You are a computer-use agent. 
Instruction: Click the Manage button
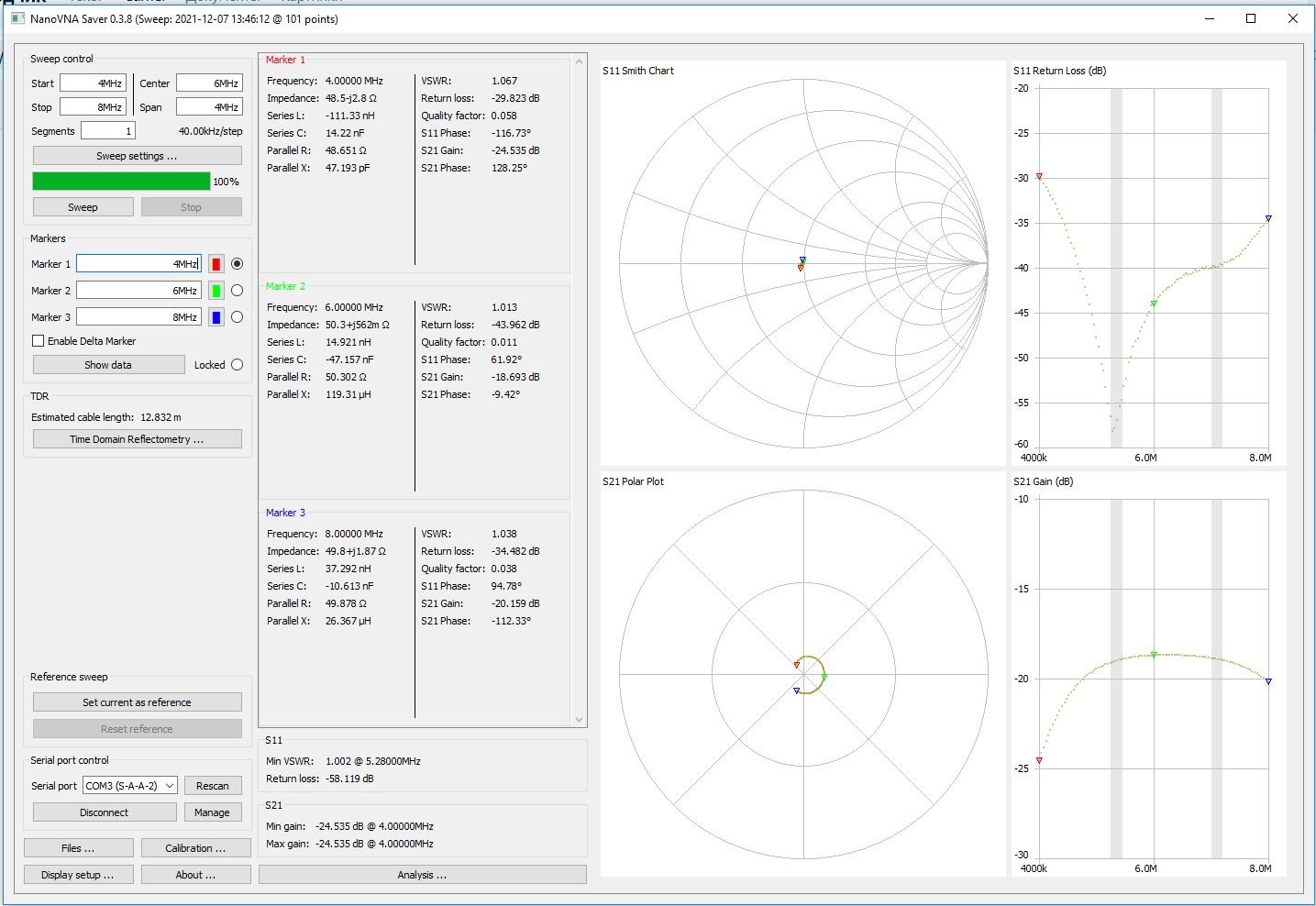pyautogui.click(x=213, y=812)
